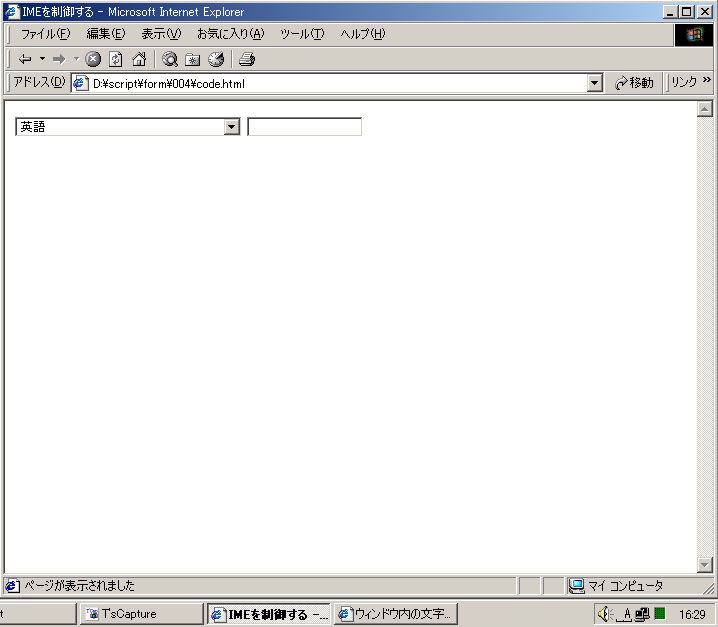Click the IME A mode tray icon

click(x=626, y=615)
